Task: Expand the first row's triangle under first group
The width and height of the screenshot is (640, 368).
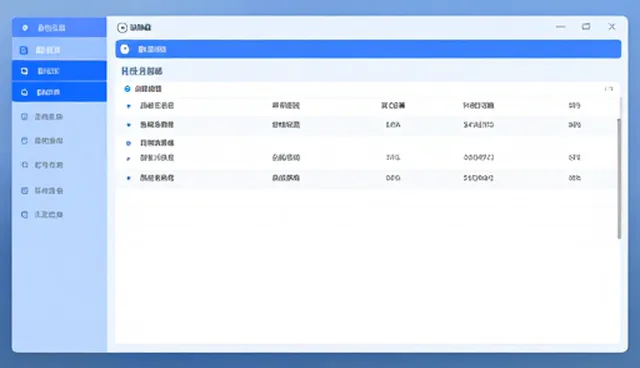Action: tap(129, 106)
